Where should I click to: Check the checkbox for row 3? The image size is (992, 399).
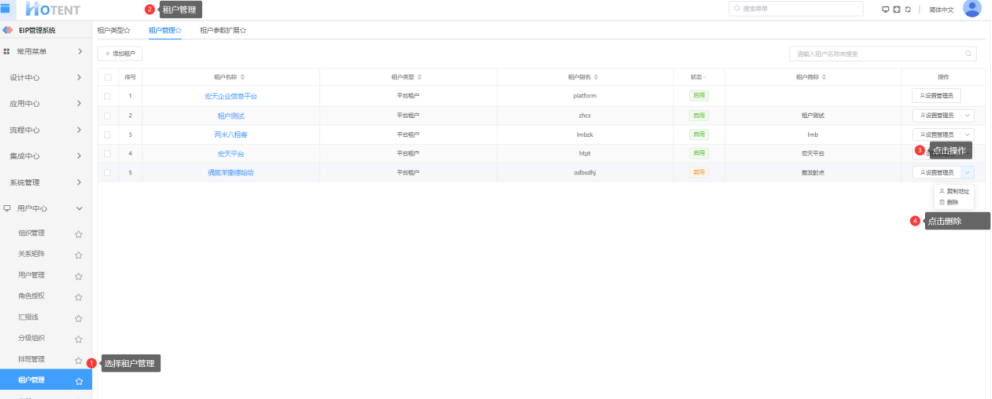pyautogui.click(x=108, y=135)
